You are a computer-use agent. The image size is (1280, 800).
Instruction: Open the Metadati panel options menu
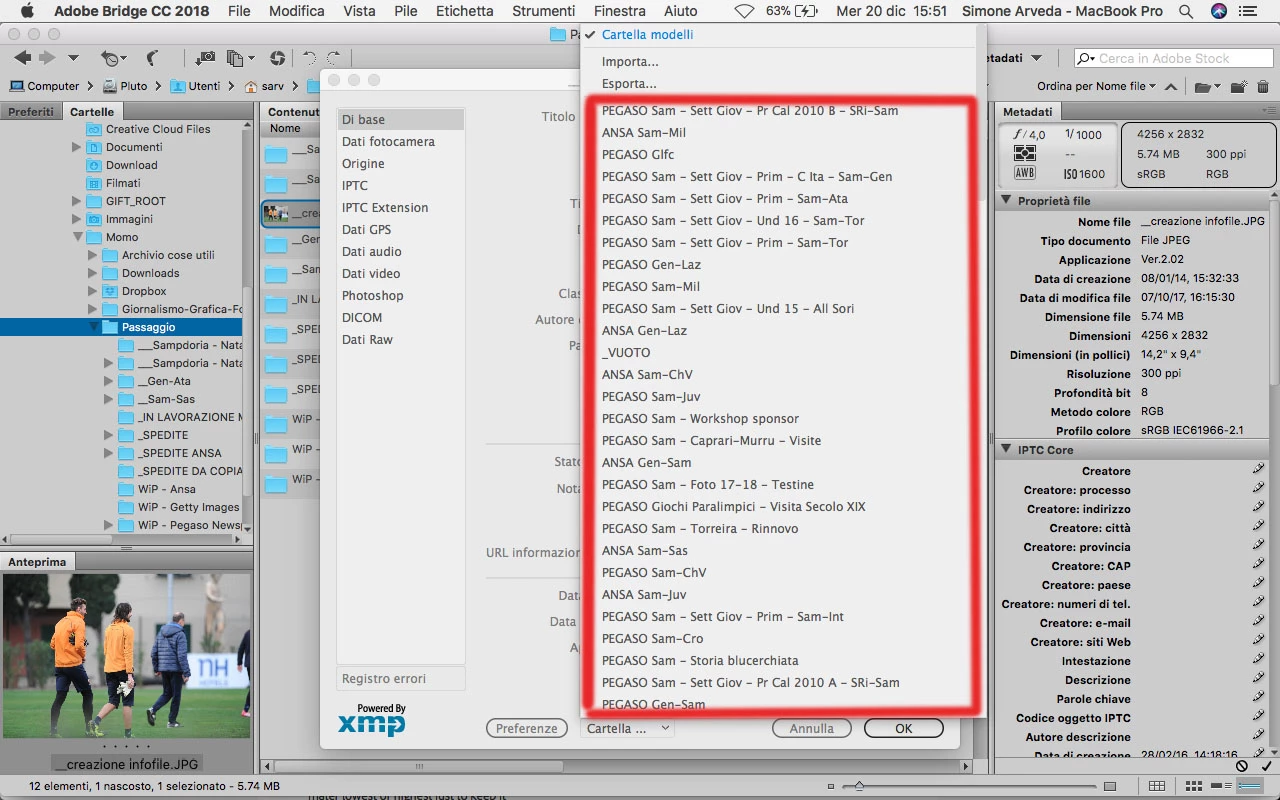point(1271,112)
